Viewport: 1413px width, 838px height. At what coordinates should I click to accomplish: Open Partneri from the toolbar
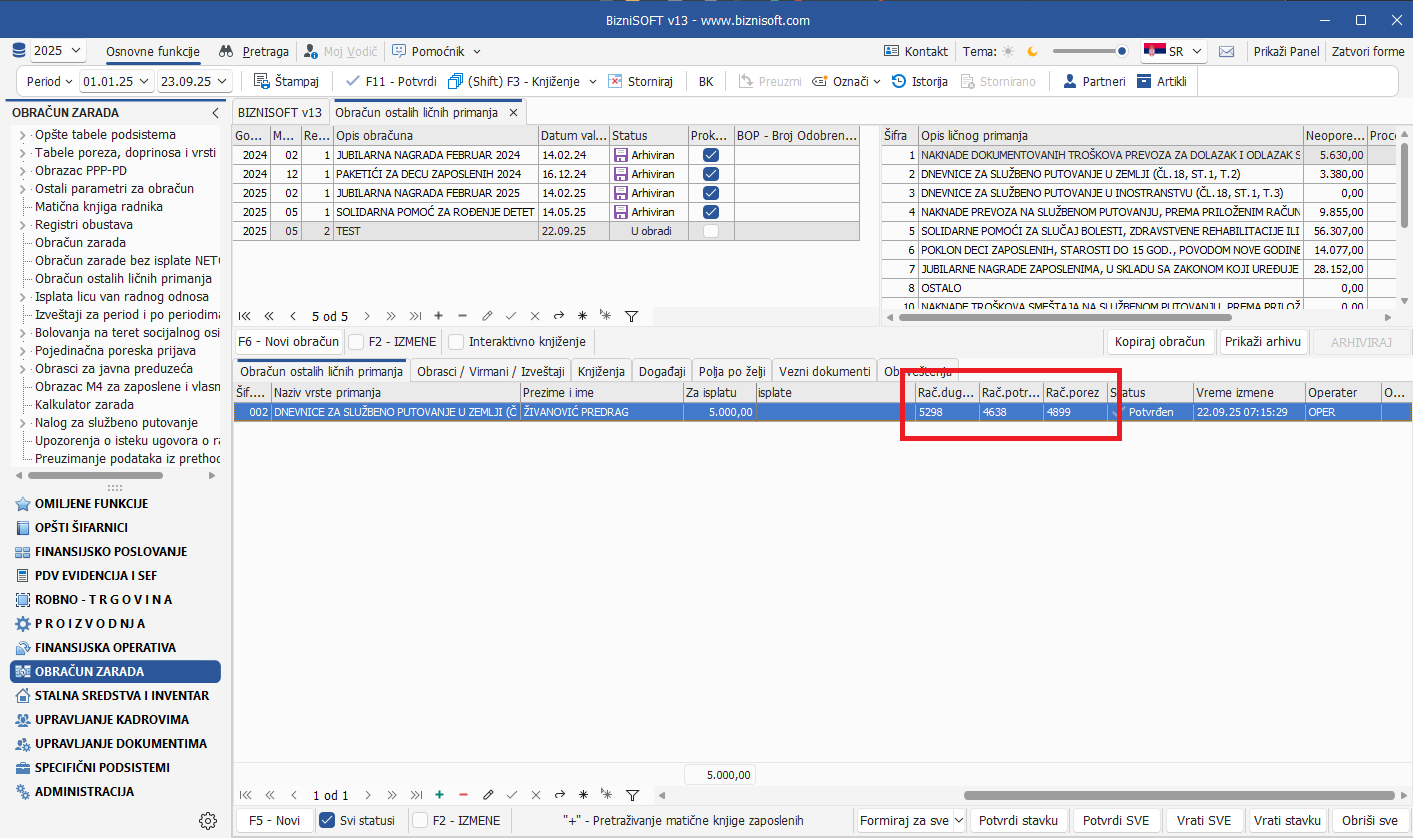1069,81
